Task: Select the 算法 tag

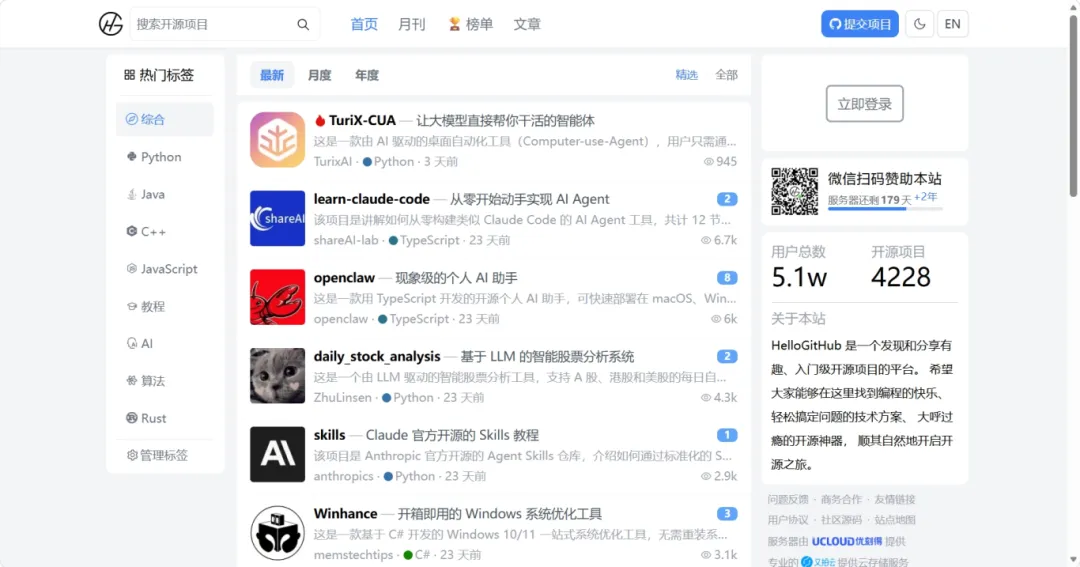Action: coord(165,380)
